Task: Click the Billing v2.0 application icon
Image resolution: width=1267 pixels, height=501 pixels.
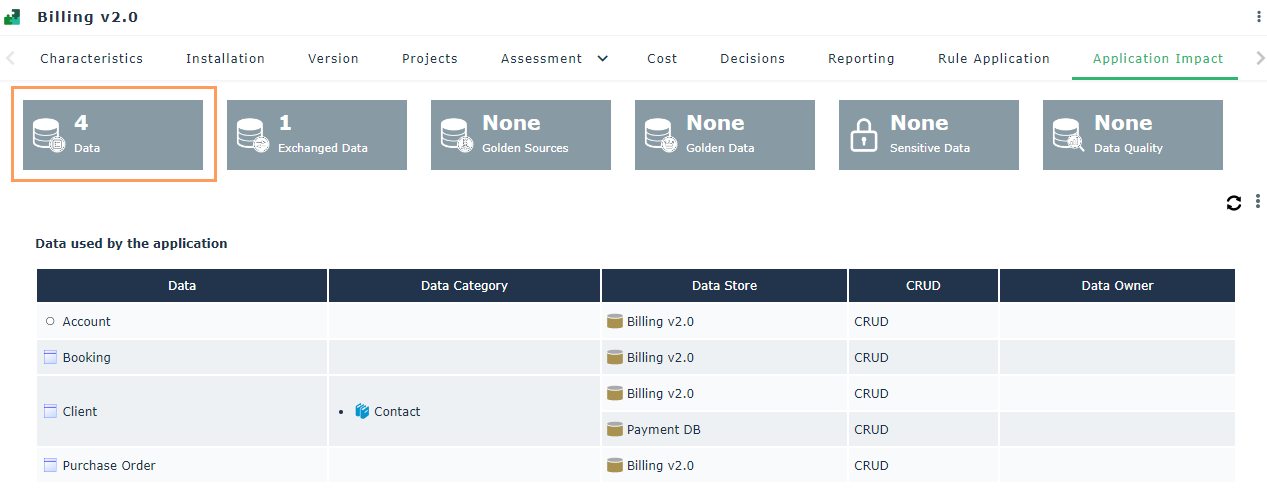Action: click(x=13, y=17)
